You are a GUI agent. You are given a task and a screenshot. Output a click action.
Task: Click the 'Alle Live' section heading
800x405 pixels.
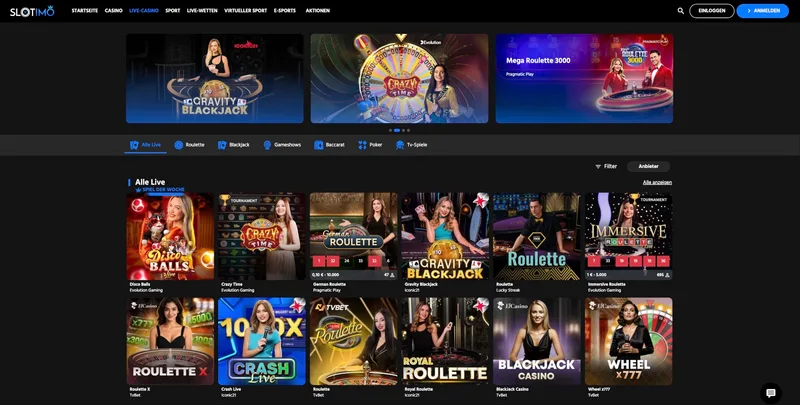[150, 182]
